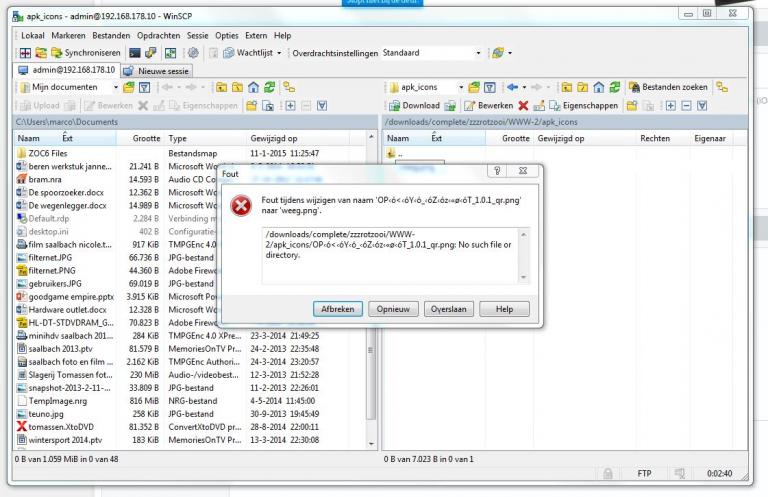Open the Sessie menu

click(x=198, y=35)
